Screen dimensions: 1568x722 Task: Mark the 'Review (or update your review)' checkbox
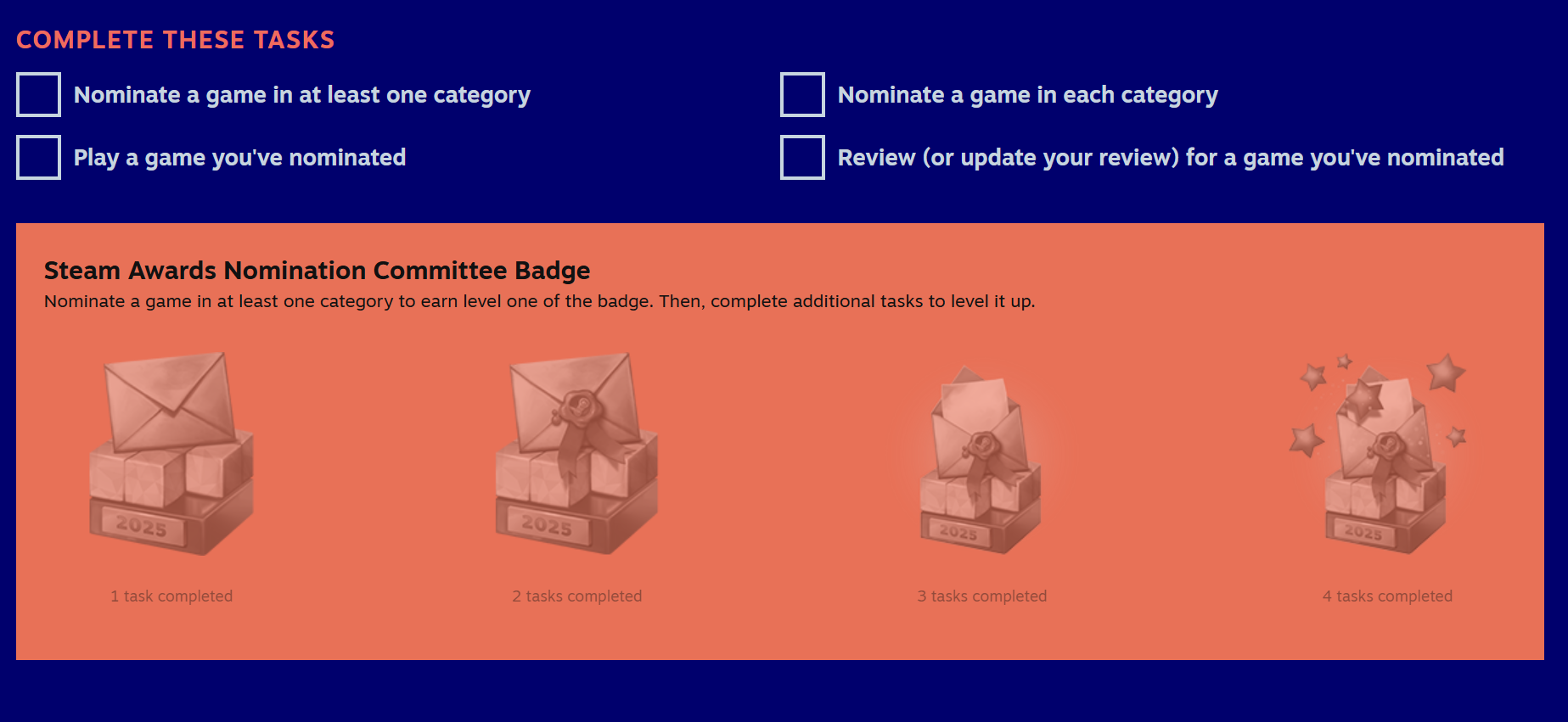click(802, 157)
